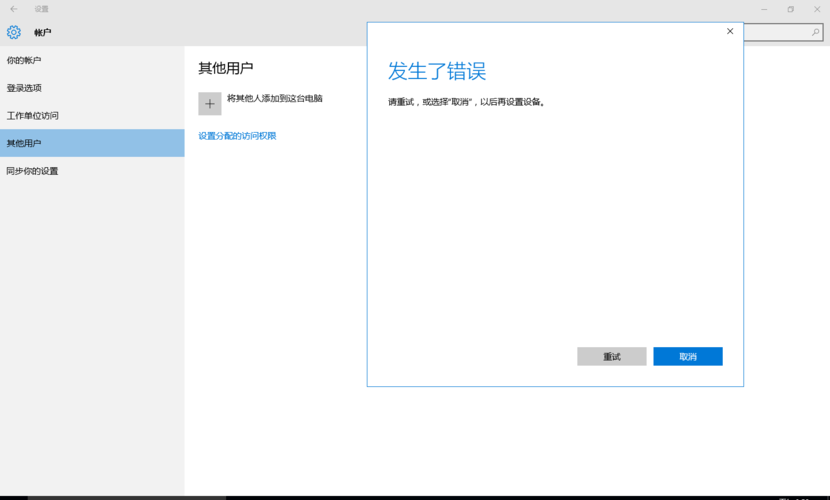Select 同步你的设置 in the sidebar

coord(92,171)
